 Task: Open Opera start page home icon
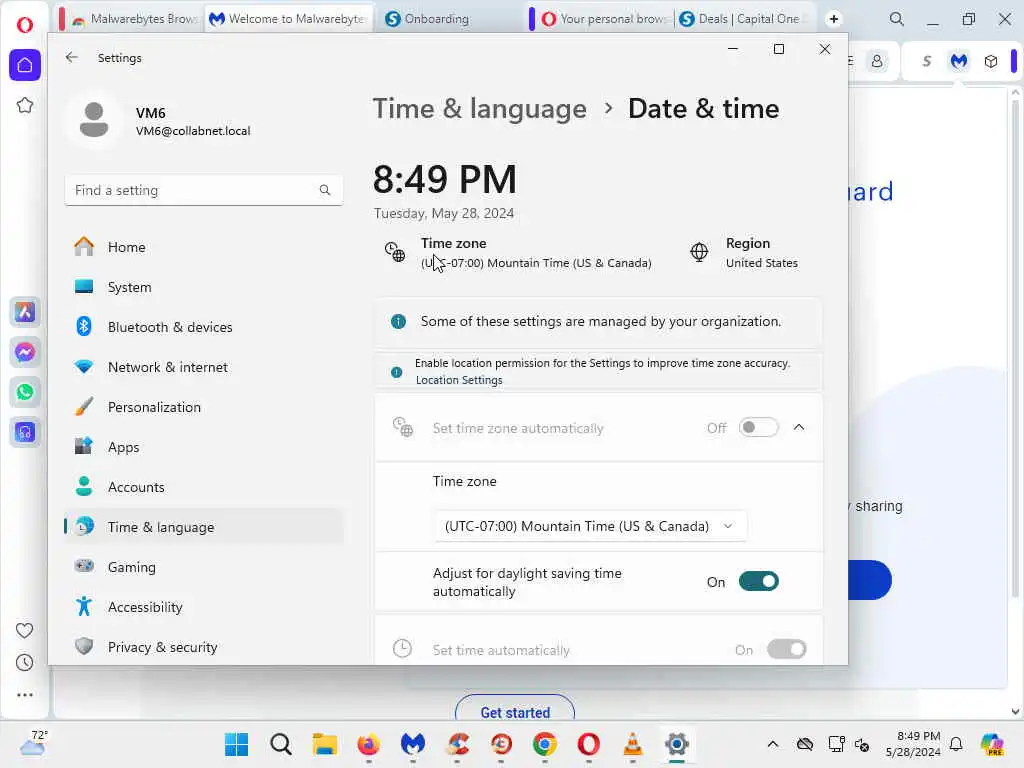click(x=25, y=65)
